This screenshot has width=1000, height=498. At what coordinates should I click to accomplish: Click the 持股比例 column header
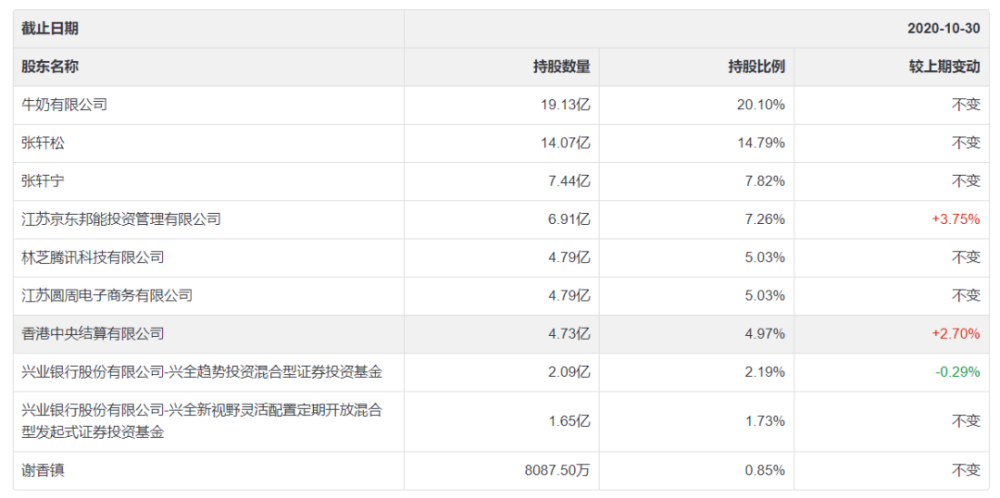756,66
